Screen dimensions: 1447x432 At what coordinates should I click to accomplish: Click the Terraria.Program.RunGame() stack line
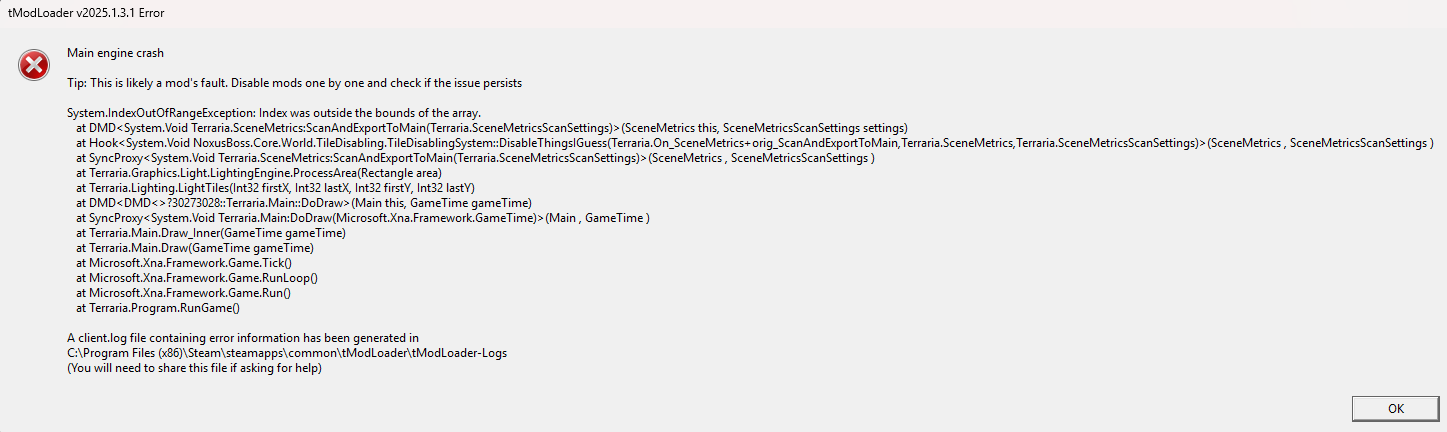click(x=158, y=308)
